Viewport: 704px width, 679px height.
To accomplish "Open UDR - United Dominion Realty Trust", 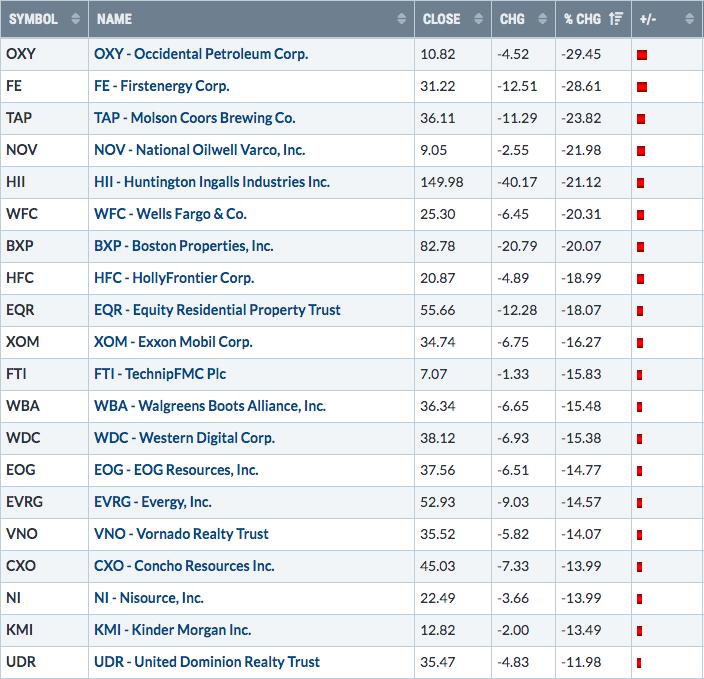I will 206,662.
